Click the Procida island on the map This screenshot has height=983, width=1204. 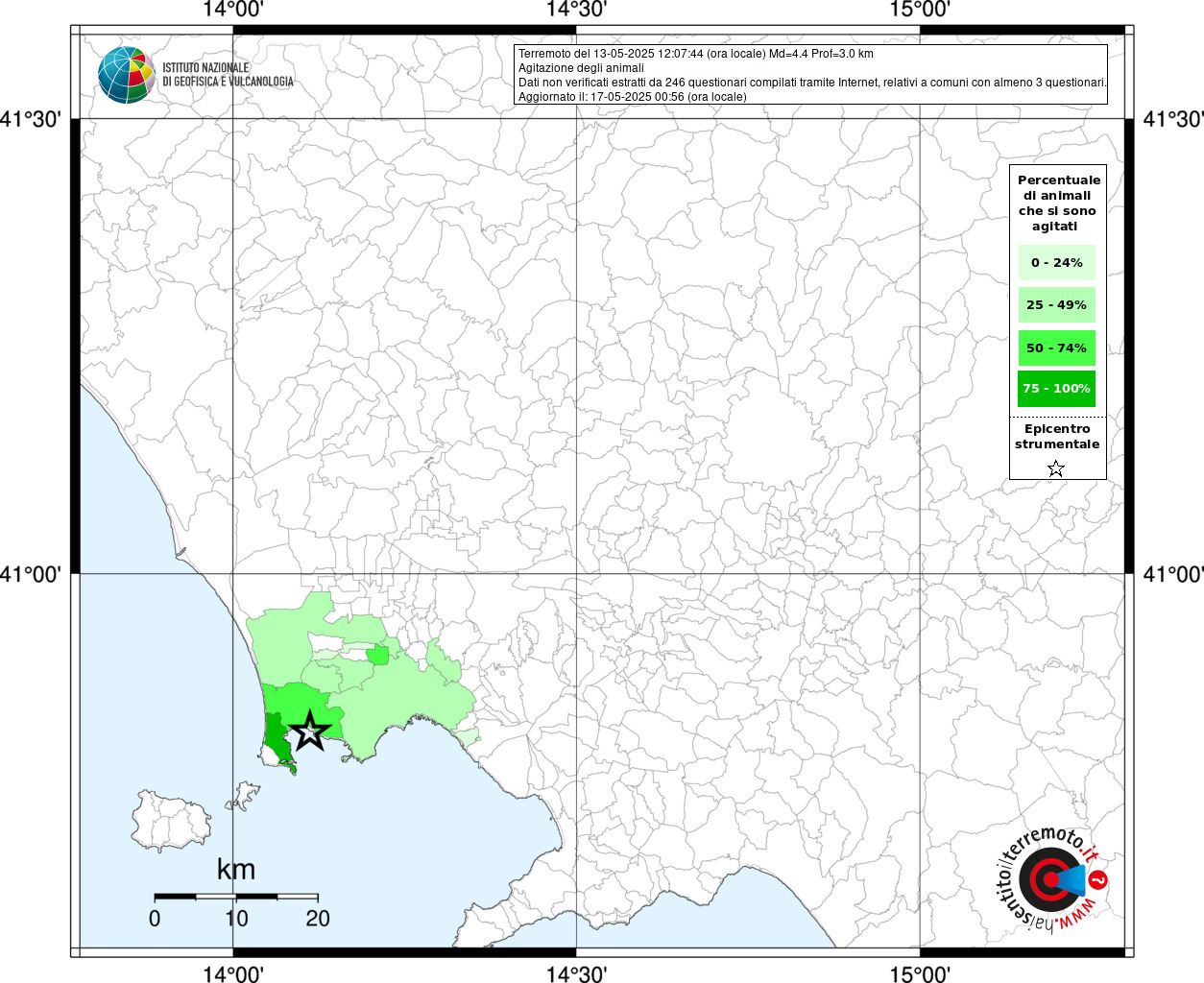246,796
